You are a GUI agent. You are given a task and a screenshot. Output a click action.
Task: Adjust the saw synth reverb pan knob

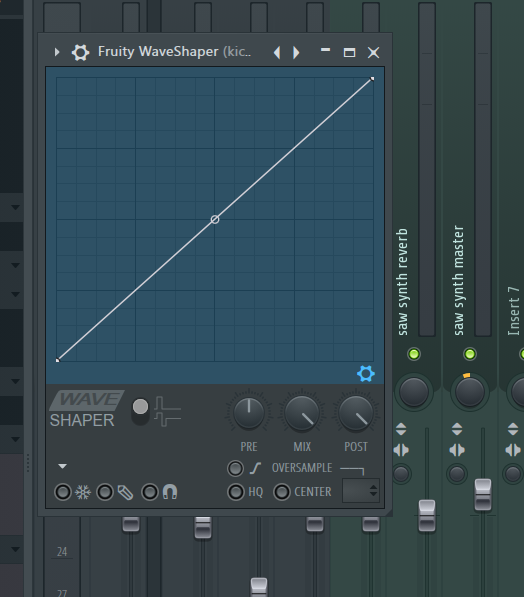414,392
